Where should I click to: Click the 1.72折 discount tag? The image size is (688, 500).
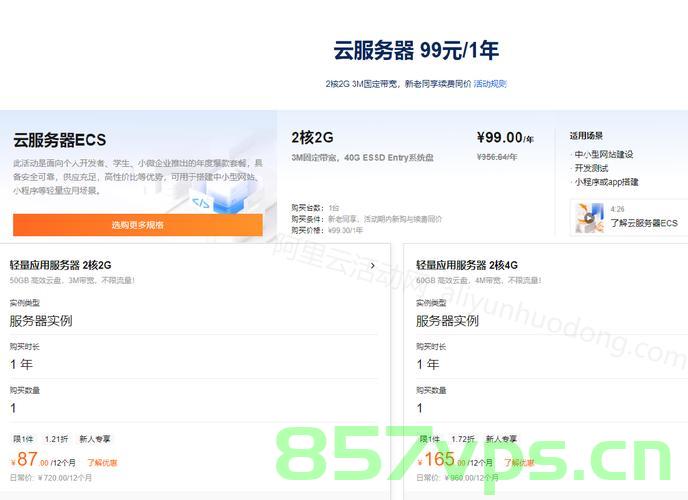[x=463, y=439]
